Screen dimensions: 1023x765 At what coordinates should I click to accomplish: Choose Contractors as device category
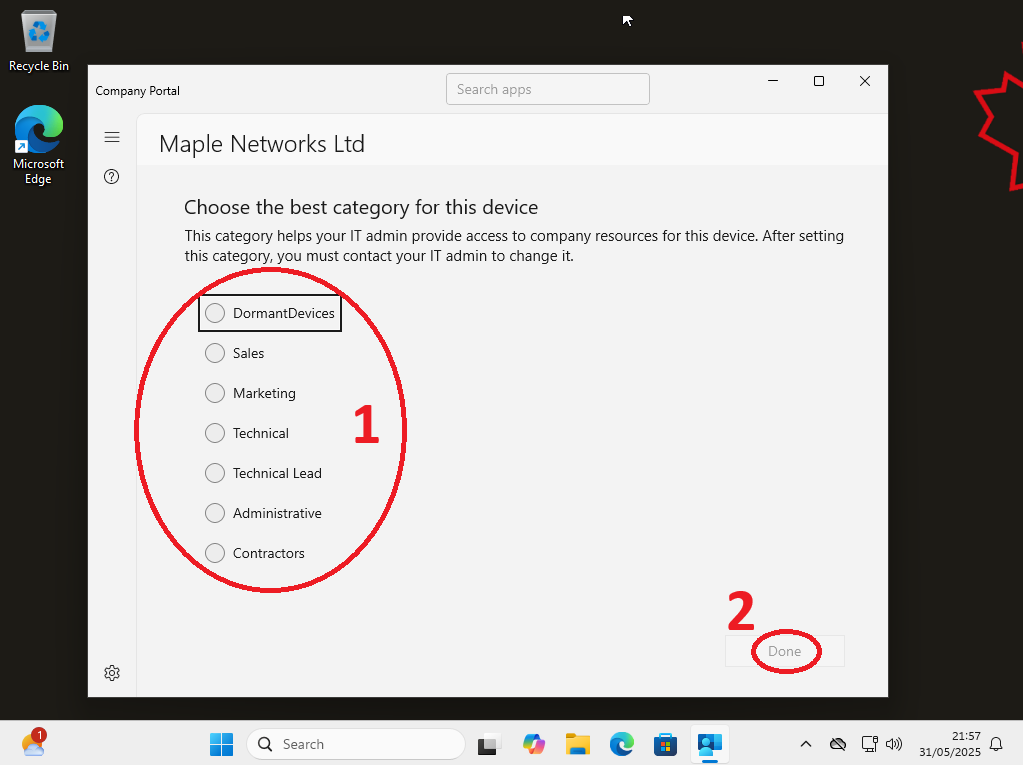[x=215, y=553]
